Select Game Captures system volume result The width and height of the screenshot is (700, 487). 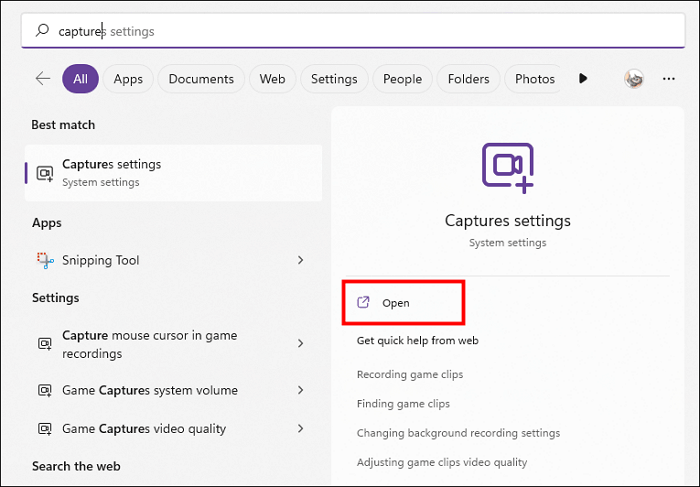coord(173,390)
